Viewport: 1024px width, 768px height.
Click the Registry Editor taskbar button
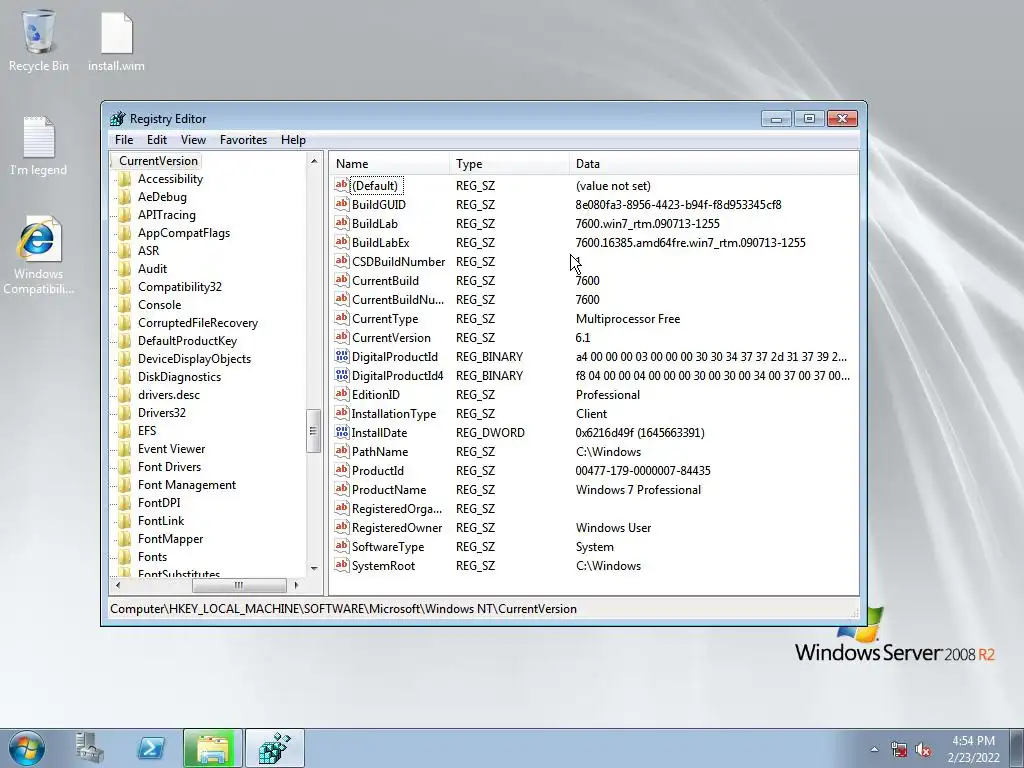pos(275,748)
